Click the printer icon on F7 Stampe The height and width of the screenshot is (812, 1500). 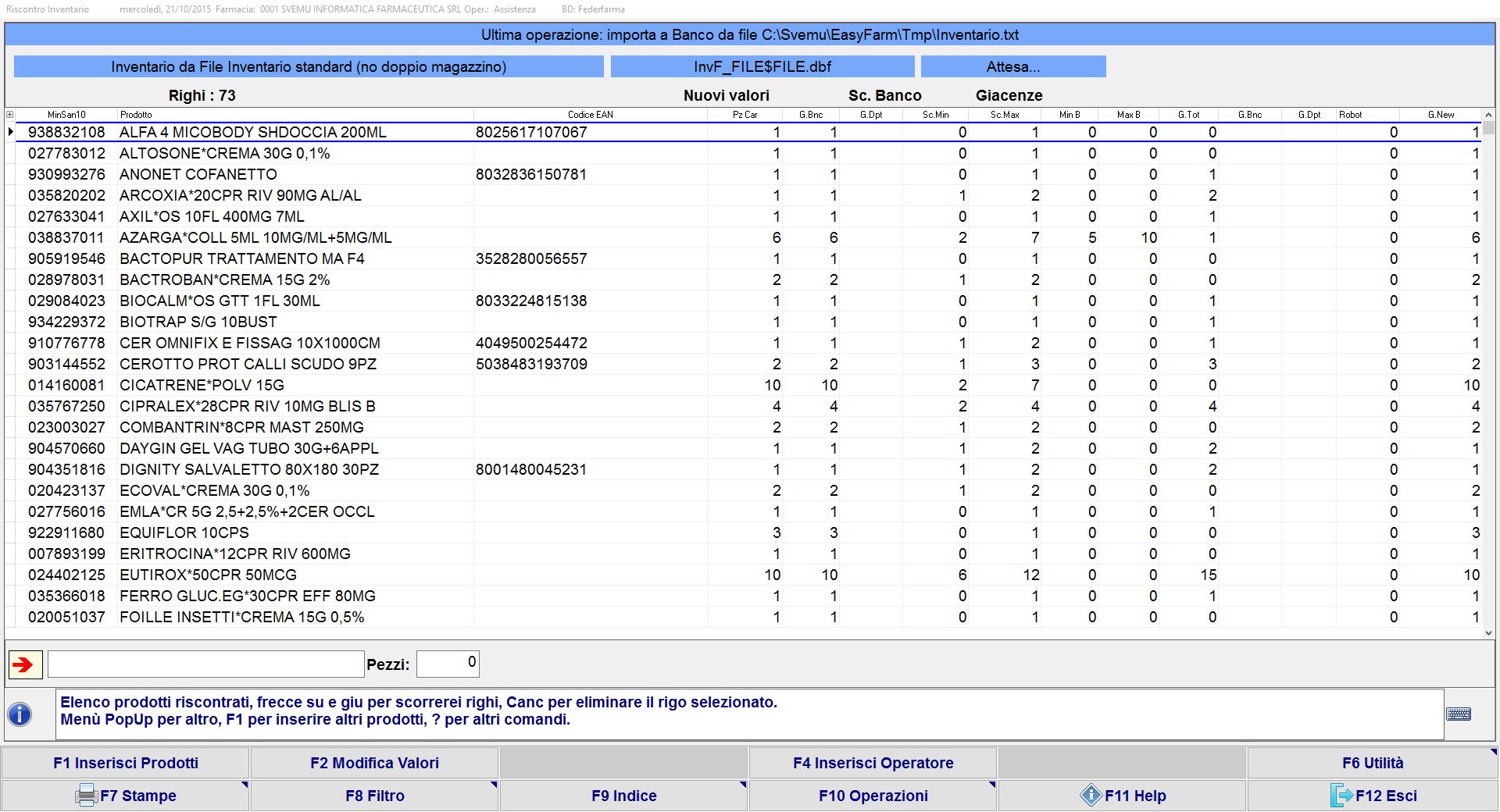point(86,796)
